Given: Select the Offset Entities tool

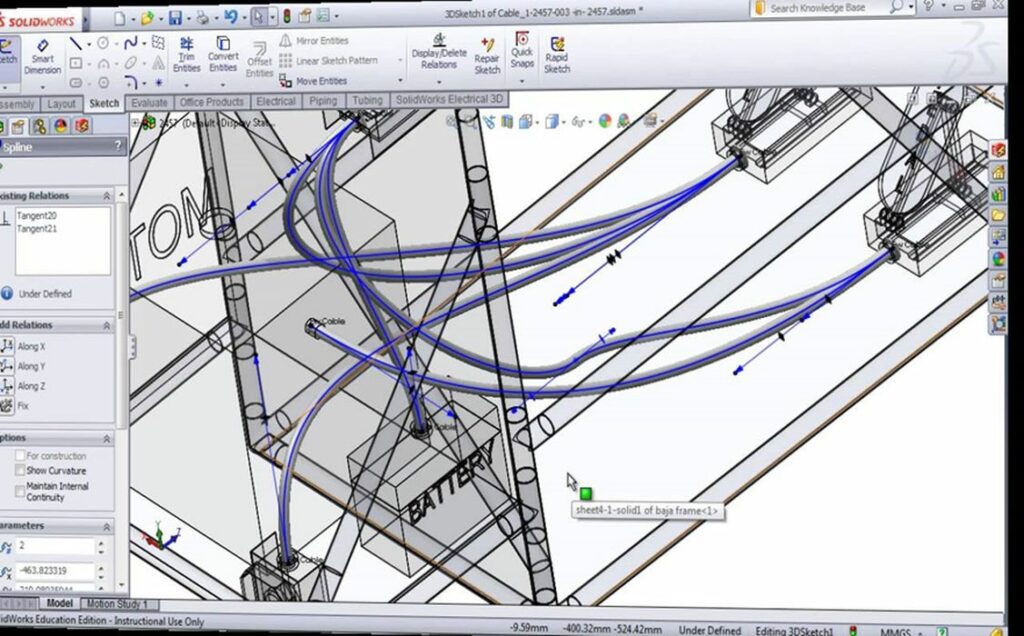Looking at the screenshot, I should (x=259, y=60).
